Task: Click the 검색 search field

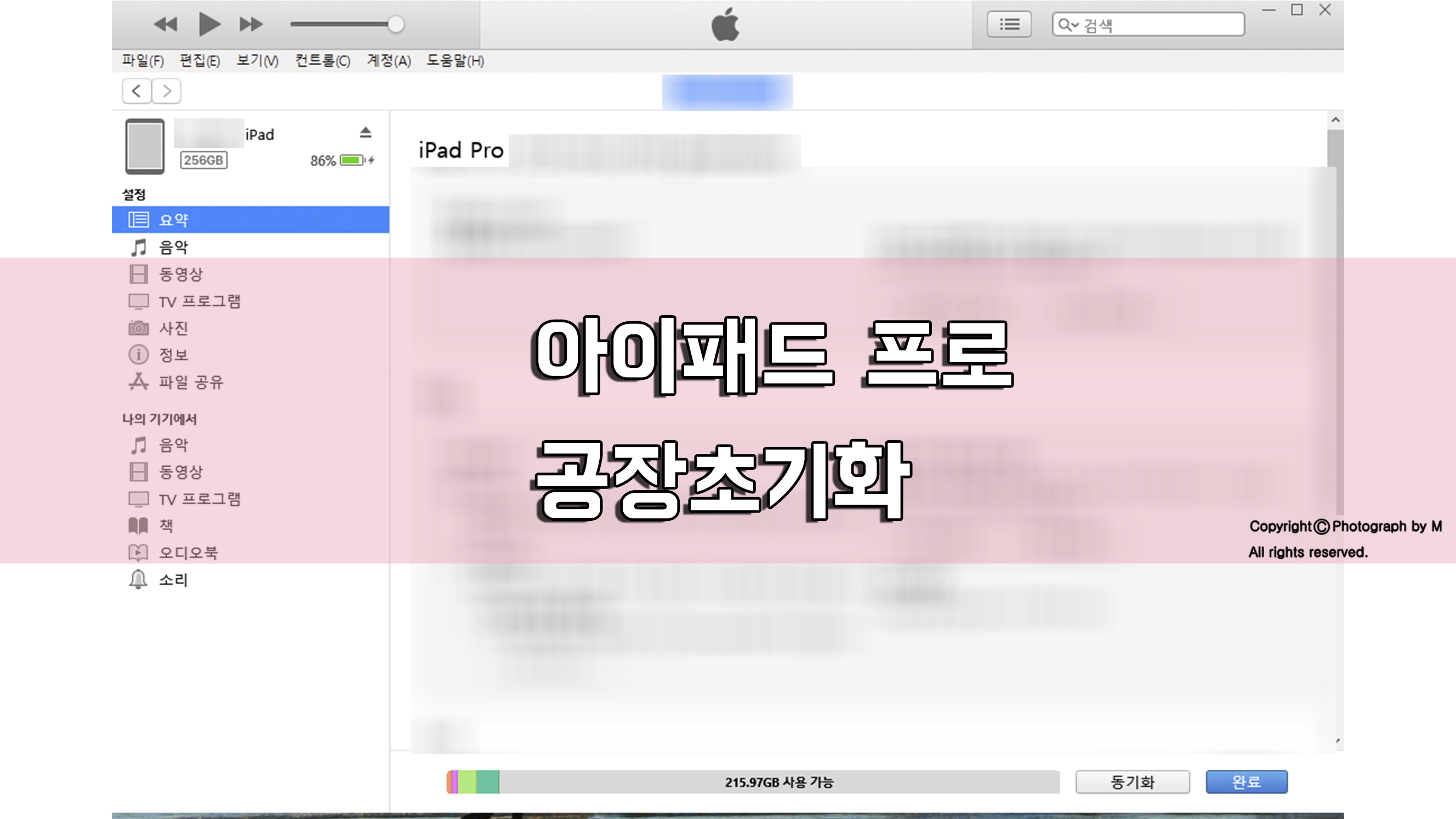Action: tap(1148, 25)
